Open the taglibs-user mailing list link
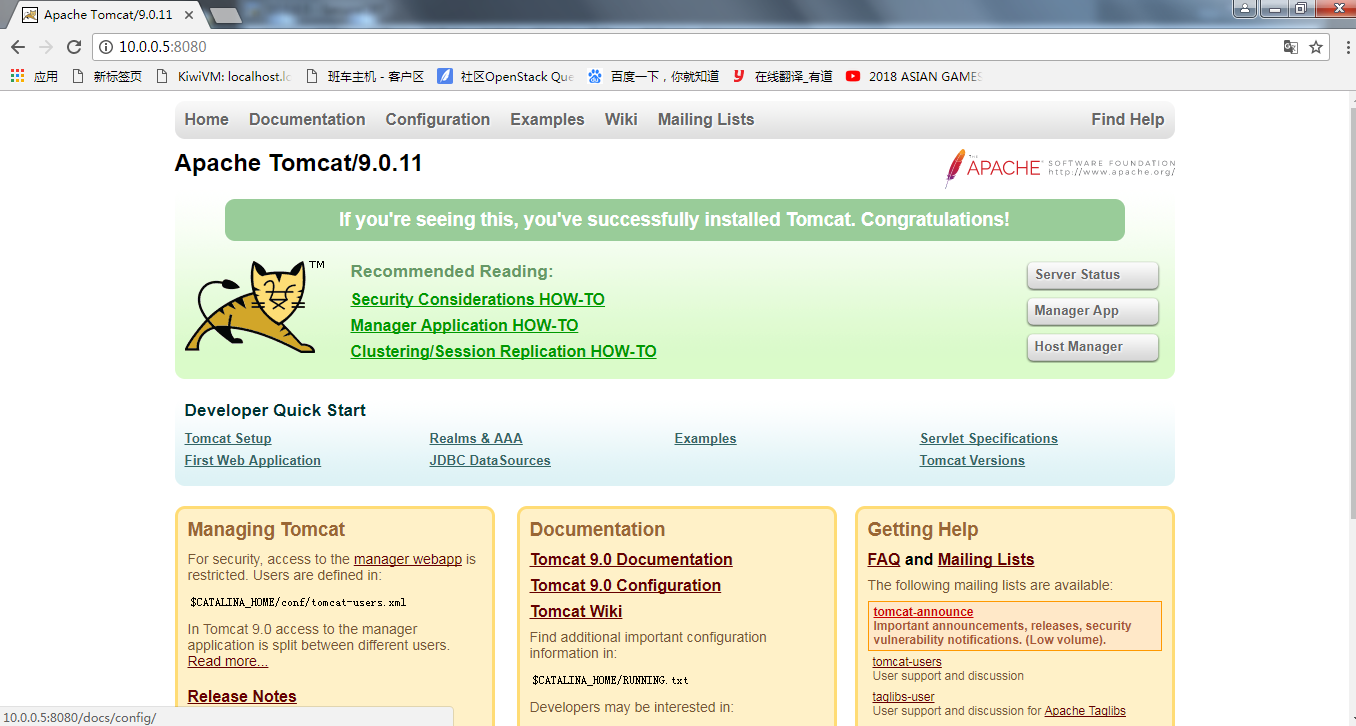Screen dimensions: 1356x726 pyautogui.click(x=904, y=696)
